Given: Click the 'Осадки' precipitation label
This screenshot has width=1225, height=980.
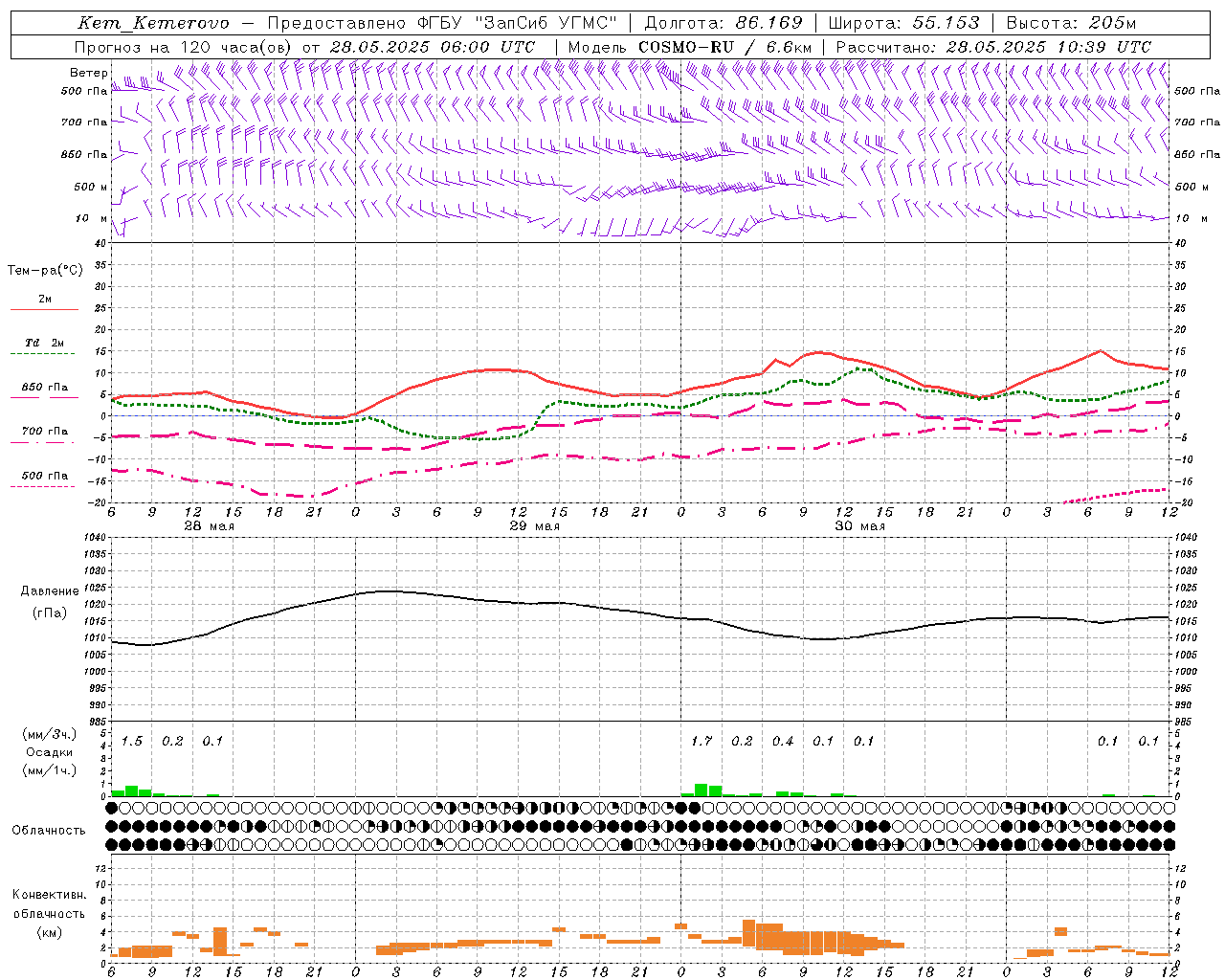Looking at the screenshot, I should coord(49,752).
